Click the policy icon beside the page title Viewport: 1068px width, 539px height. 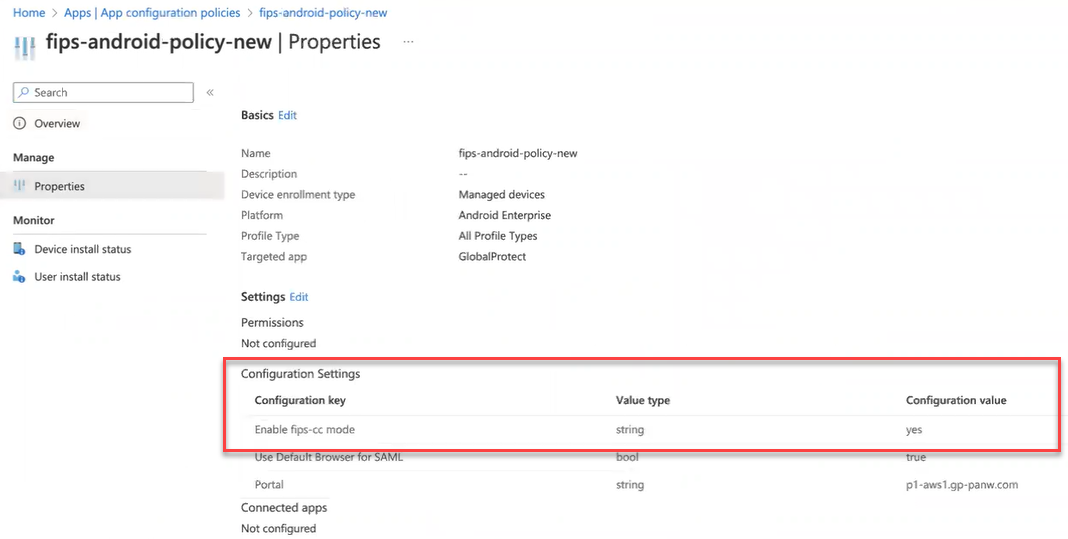[x=25, y=45]
